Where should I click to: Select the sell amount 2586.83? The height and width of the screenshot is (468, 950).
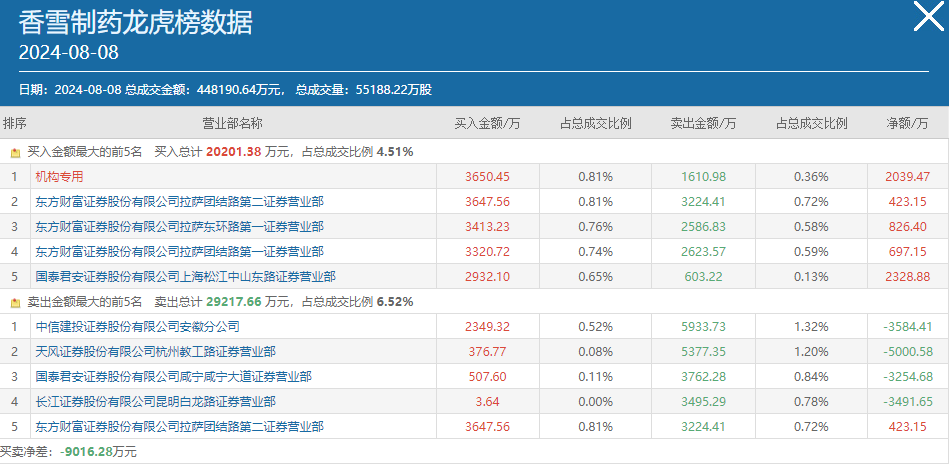[x=703, y=227]
